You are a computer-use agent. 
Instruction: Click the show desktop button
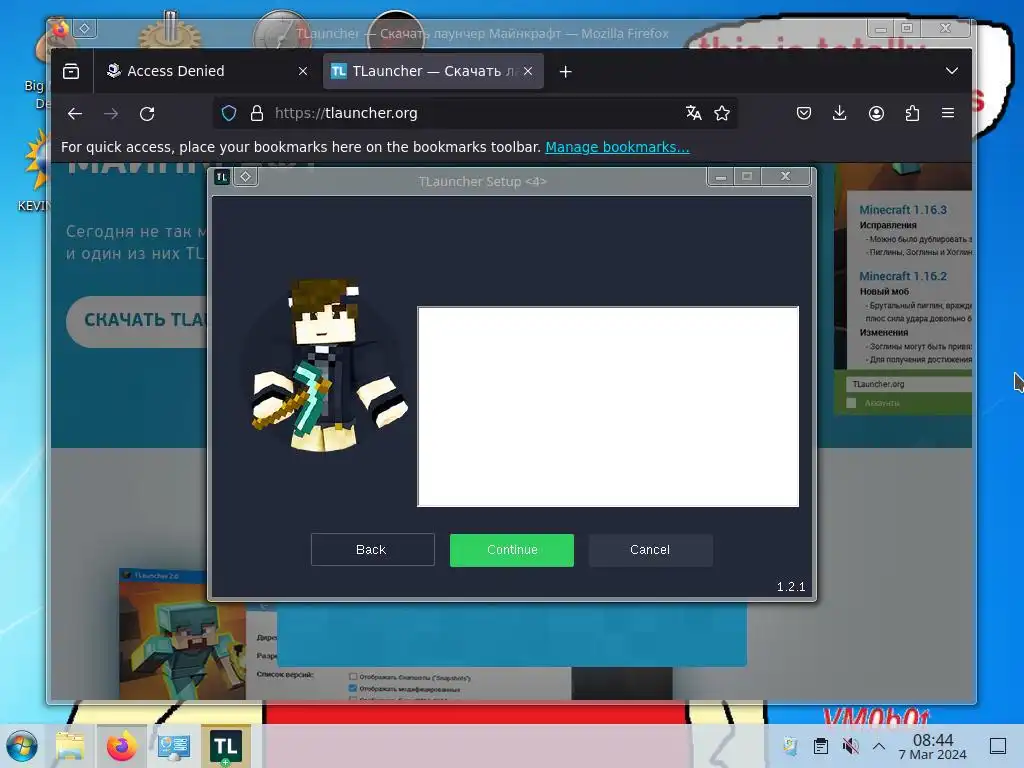(x=998, y=746)
